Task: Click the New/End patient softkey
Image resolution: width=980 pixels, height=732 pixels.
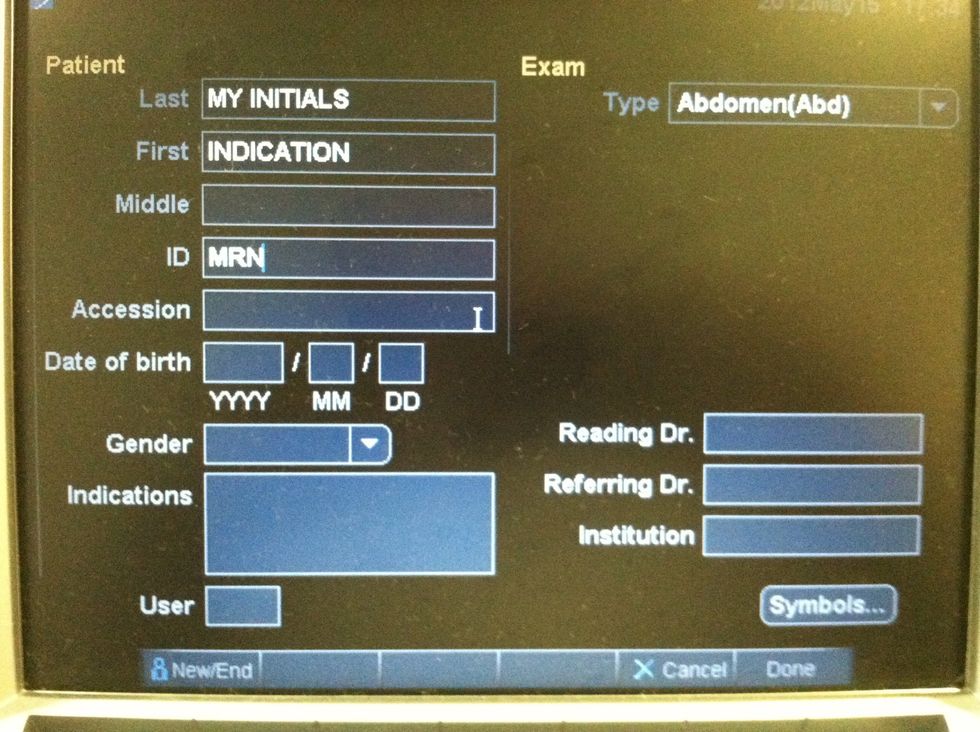Action: 203,669
